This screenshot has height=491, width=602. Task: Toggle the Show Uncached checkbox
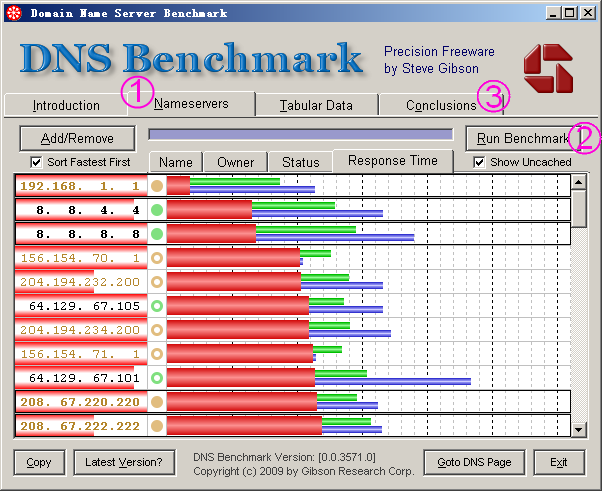tap(479, 162)
